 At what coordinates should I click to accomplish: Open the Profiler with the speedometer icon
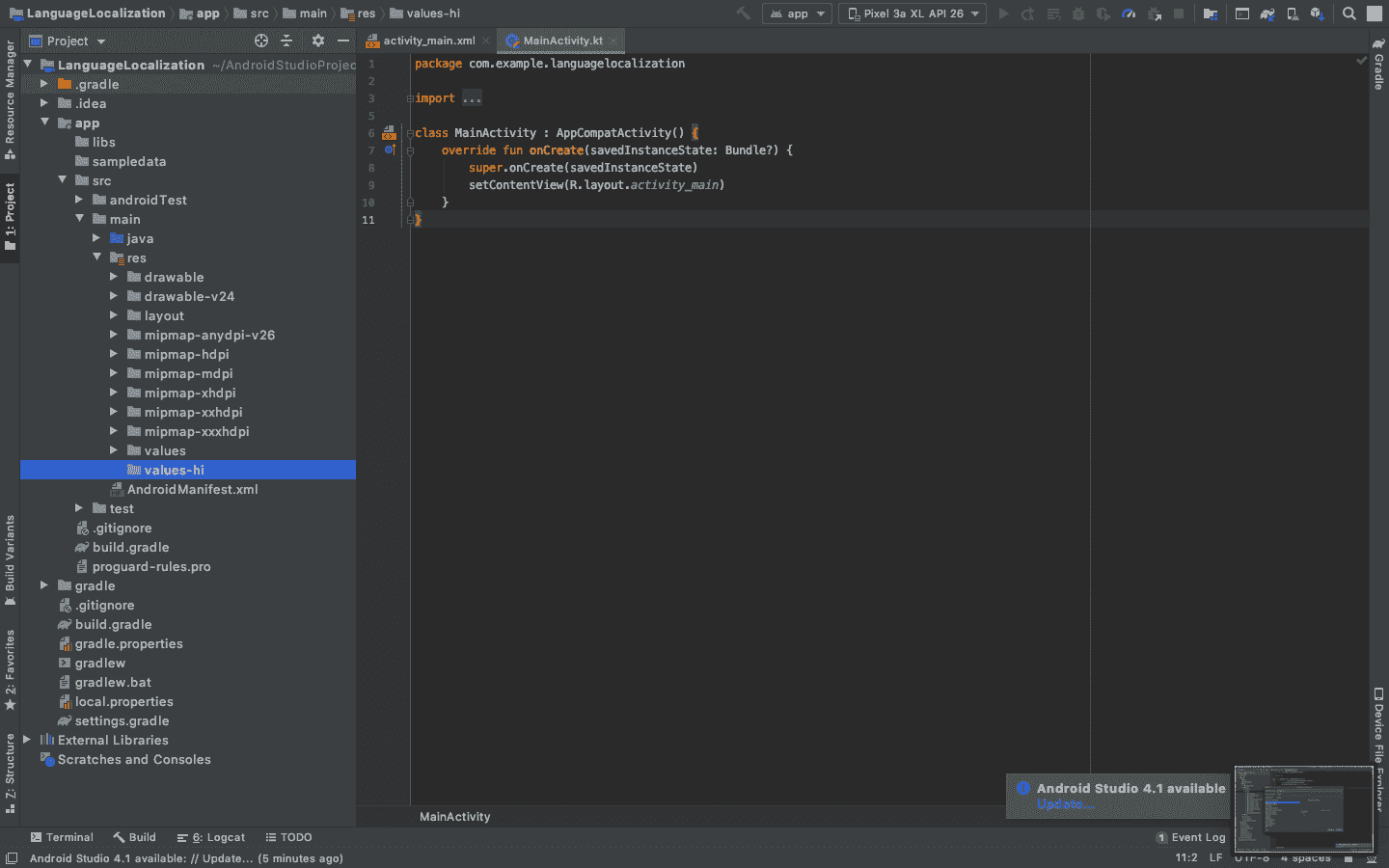[x=1130, y=13]
